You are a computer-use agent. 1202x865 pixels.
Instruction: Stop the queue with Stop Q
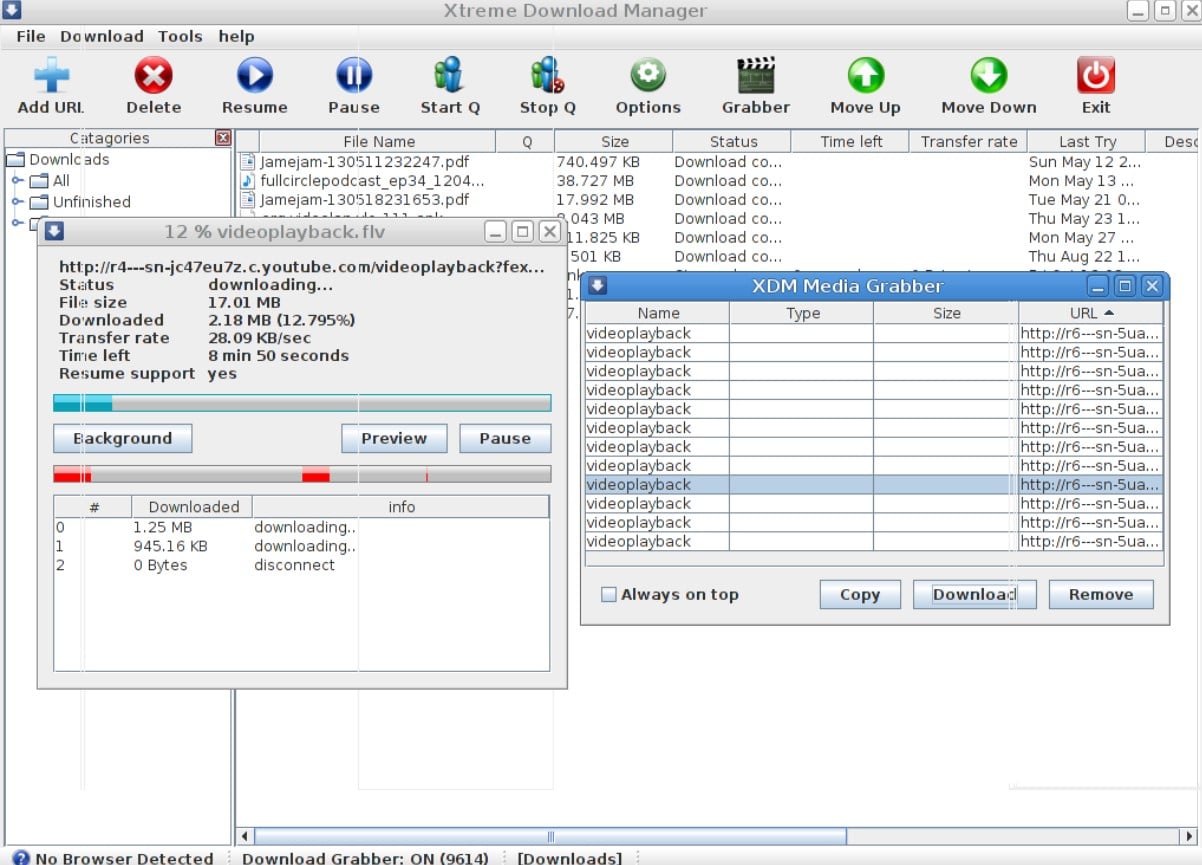pos(547,75)
